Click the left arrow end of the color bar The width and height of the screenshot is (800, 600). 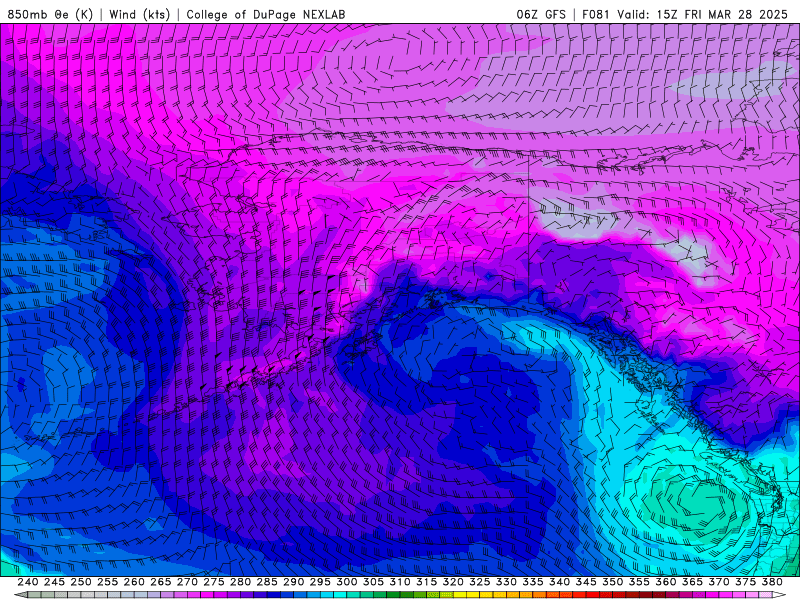coord(20,595)
